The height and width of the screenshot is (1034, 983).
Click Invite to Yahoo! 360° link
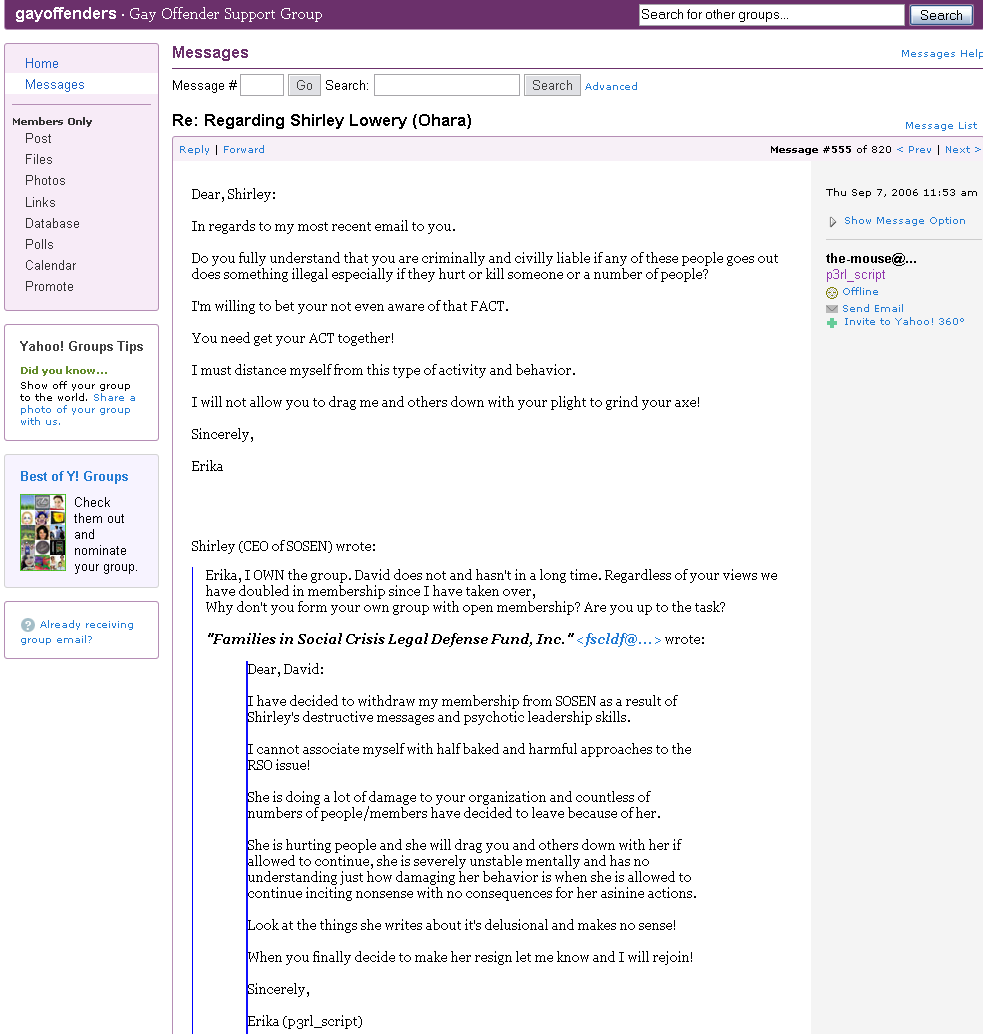pos(904,322)
